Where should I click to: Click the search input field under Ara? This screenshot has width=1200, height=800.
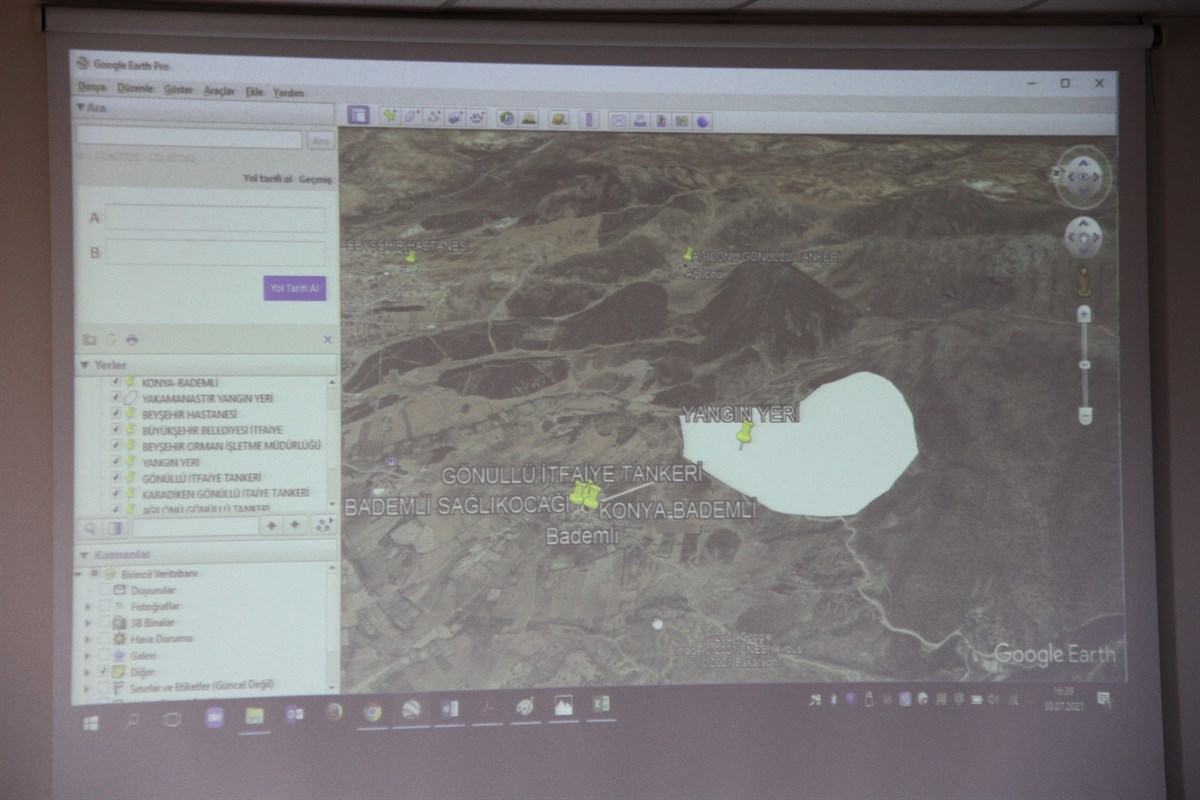[190, 139]
